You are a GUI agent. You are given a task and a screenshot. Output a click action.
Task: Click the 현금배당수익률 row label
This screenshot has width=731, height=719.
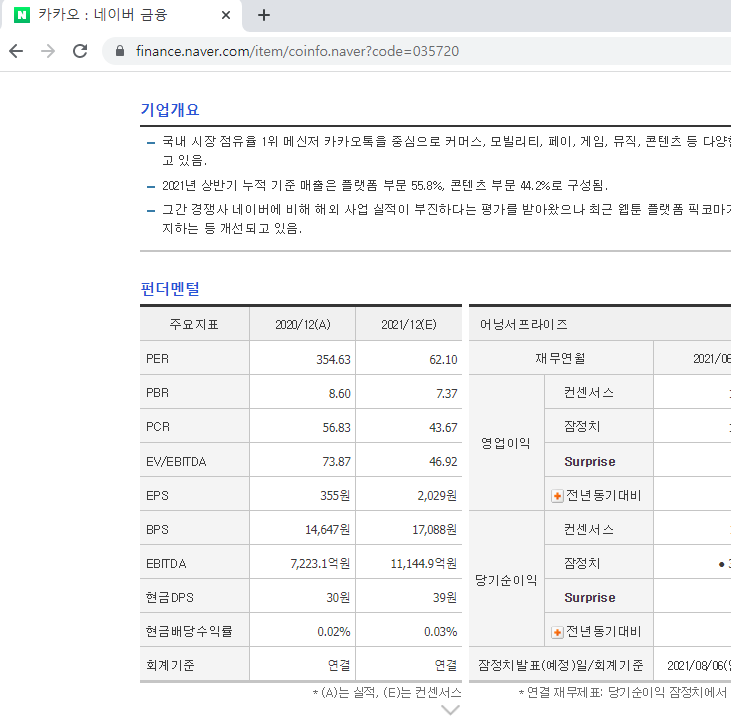click(x=189, y=632)
